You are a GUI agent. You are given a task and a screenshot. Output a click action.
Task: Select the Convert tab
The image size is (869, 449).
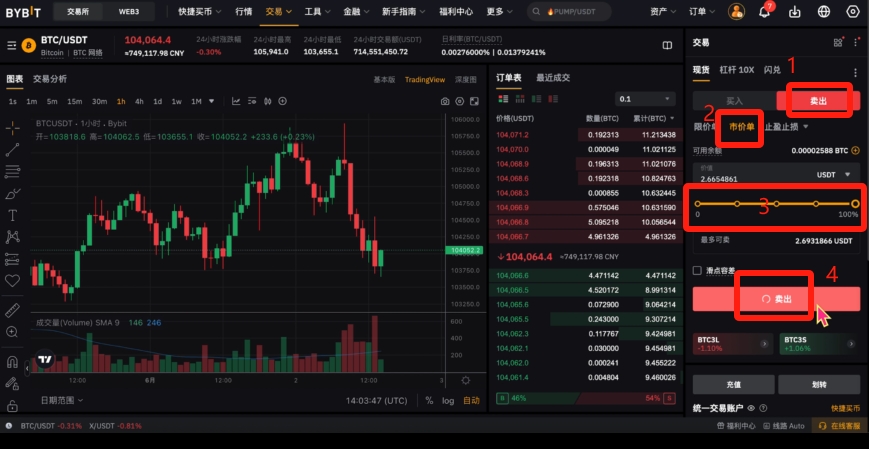pyautogui.click(x=772, y=70)
